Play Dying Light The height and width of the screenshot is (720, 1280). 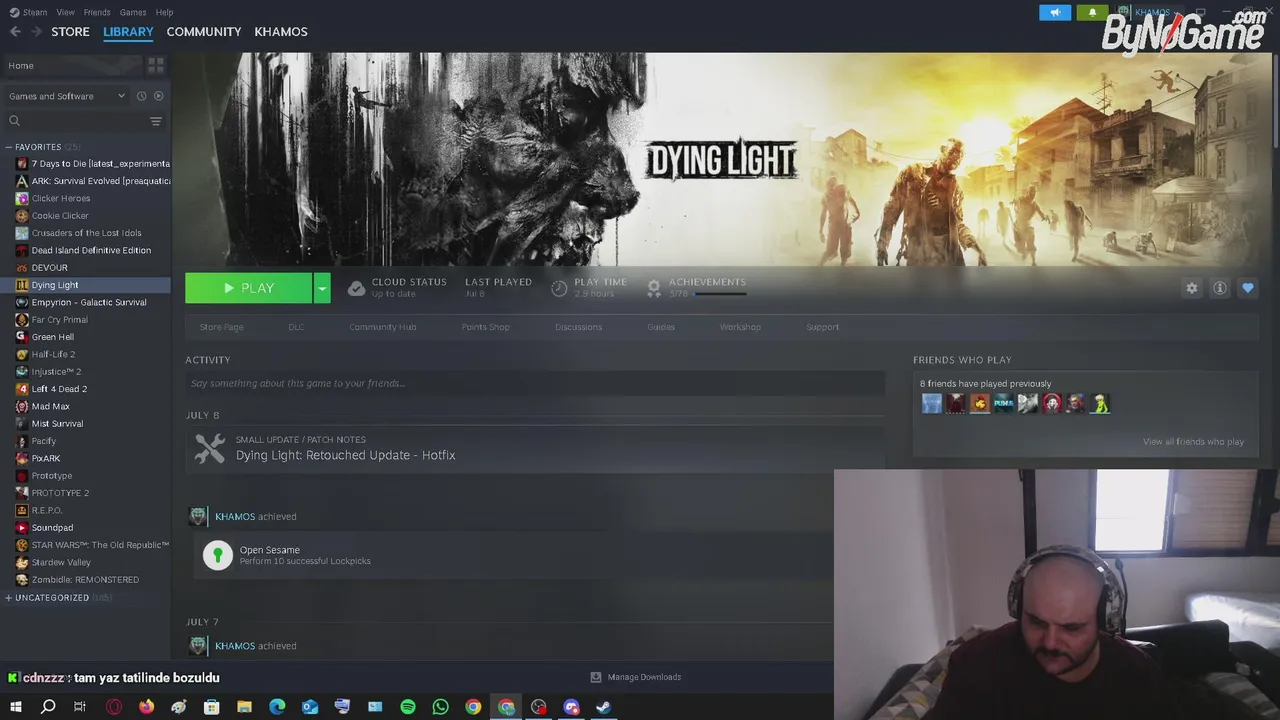click(249, 288)
